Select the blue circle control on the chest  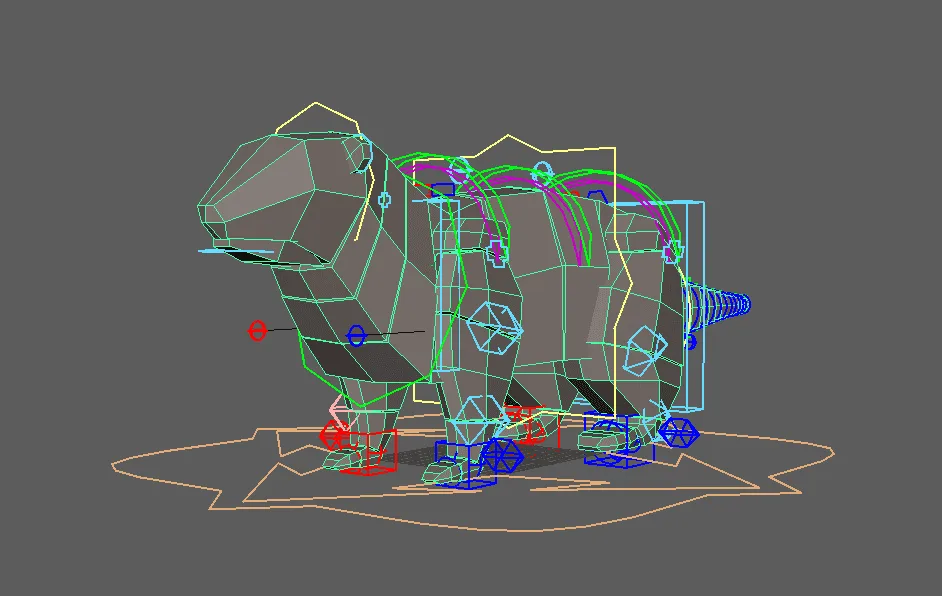point(355,335)
